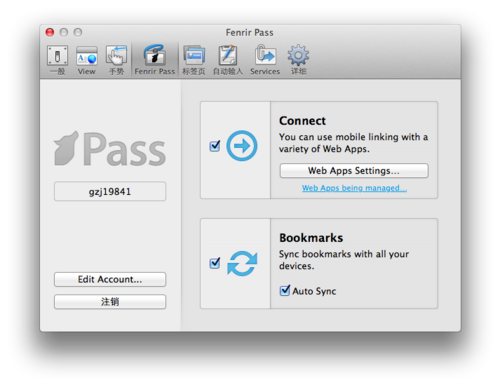Open the 自动输入 (Autofill) preferences pane

pyautogui.click(x=228, y=60)
